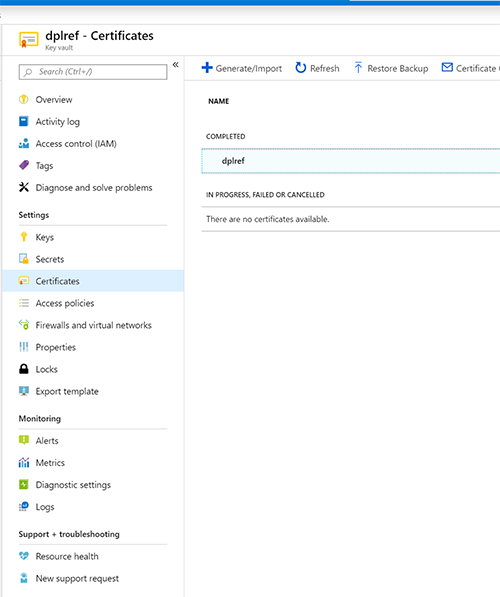Viewport: 500px width, 597px height.
Task: Click the Resource health heart icon
Action: pyautogui.click(x=24, y=556)
